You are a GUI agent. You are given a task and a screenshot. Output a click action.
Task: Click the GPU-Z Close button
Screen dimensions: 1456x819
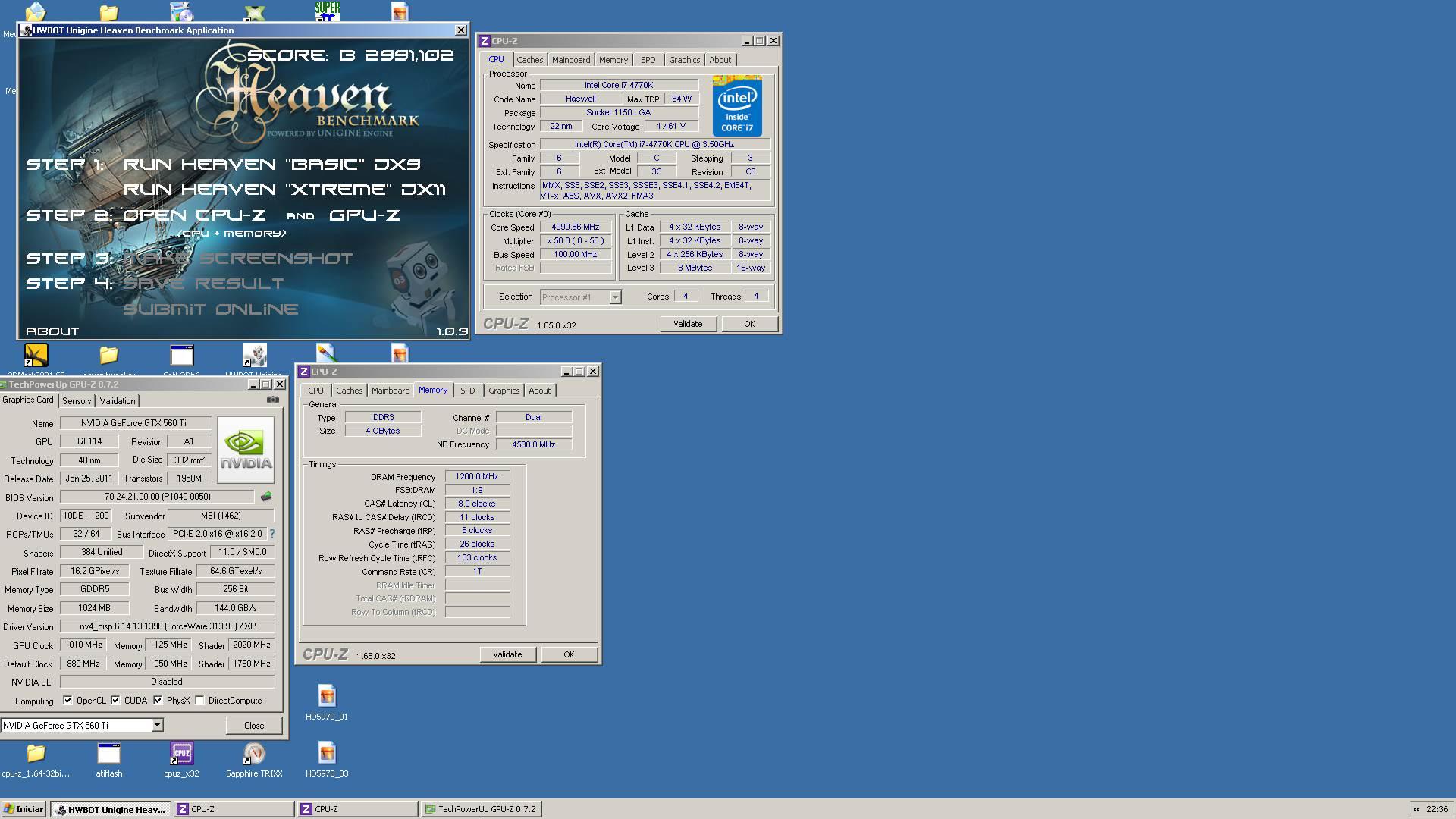pos(254,726)
